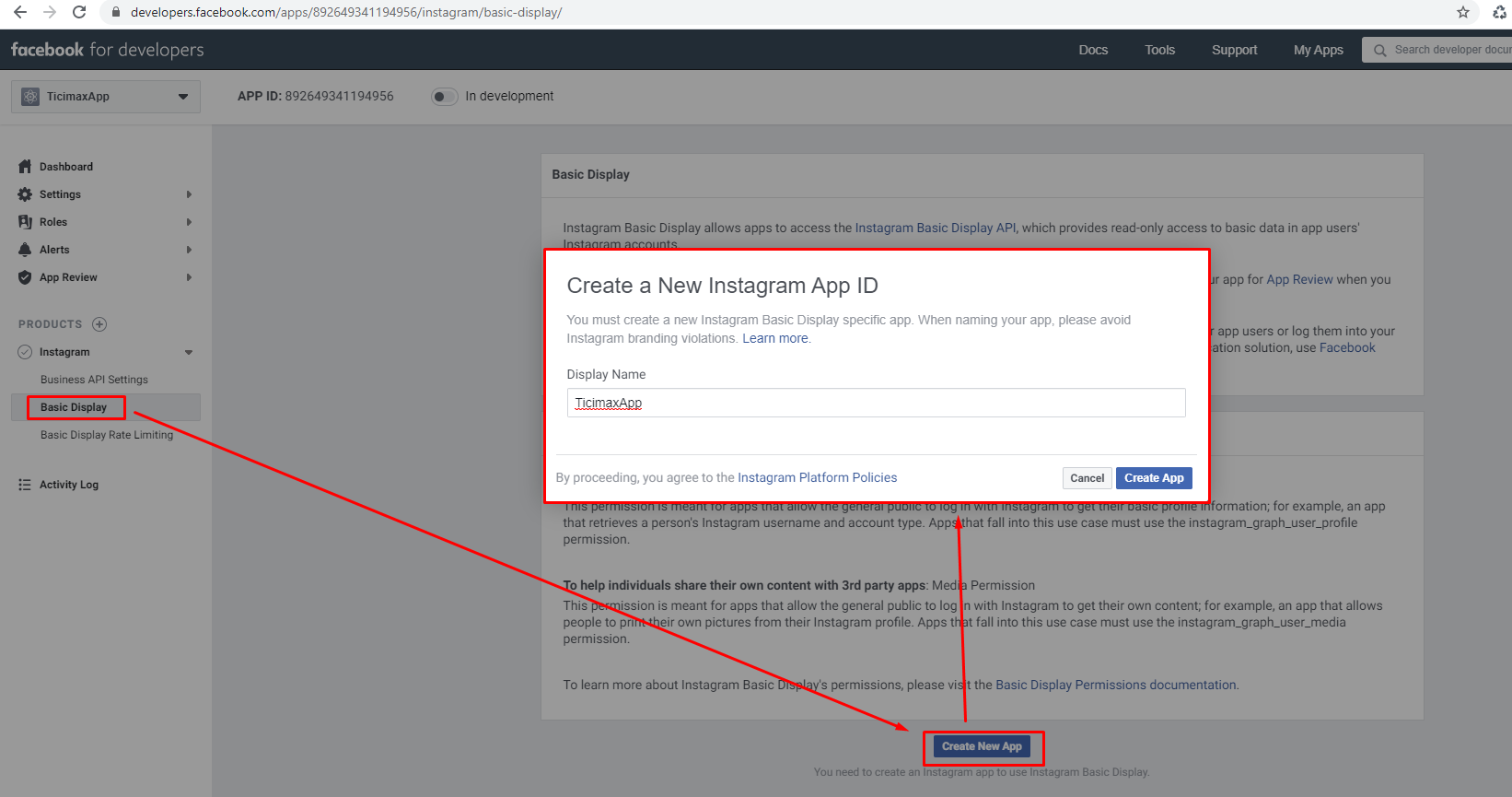The width and height of the screenshot is (1512, 797).
Task: Click the Roles badge icon
Action: [x=25, y=222]
